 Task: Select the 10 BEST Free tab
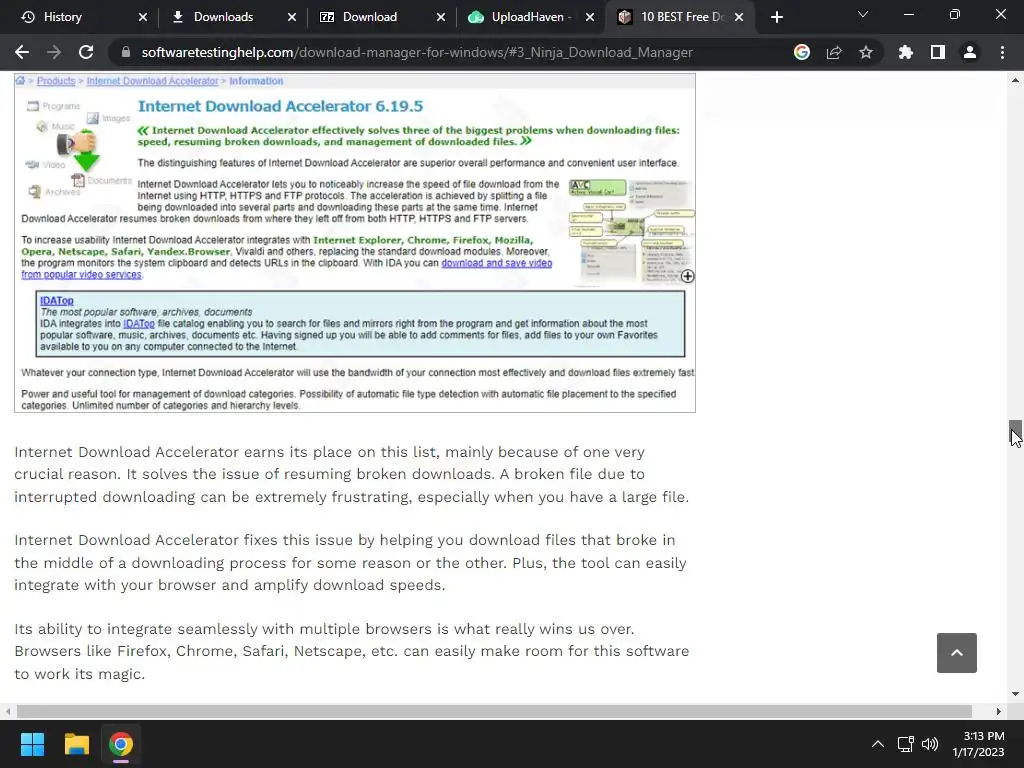click(680, 17)
